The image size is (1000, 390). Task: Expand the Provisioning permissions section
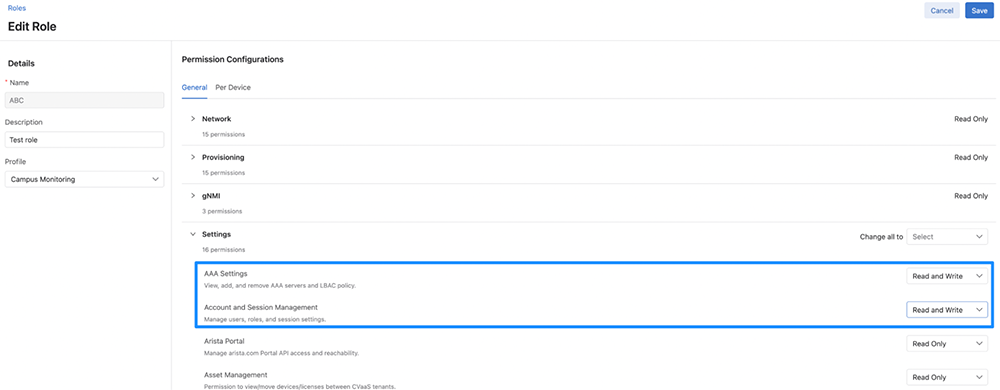tap(193, 157)
